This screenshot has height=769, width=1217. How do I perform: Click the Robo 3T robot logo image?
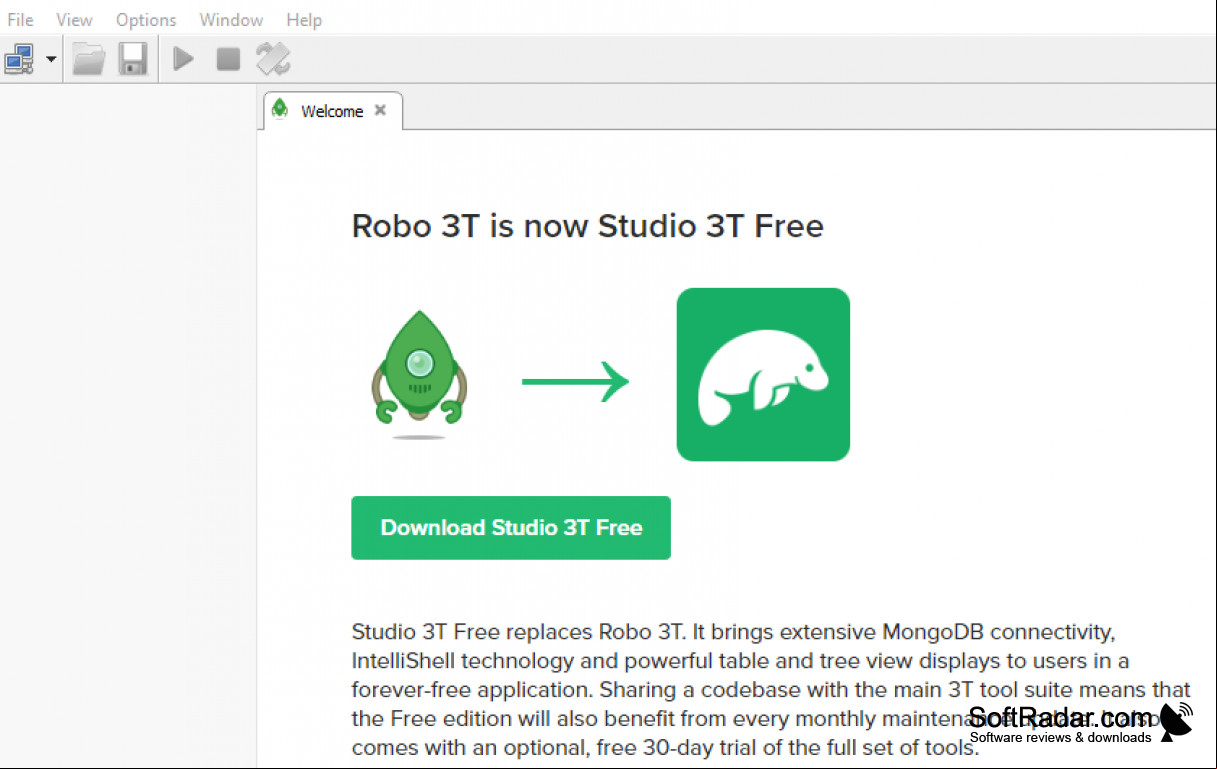coord(420,375)
